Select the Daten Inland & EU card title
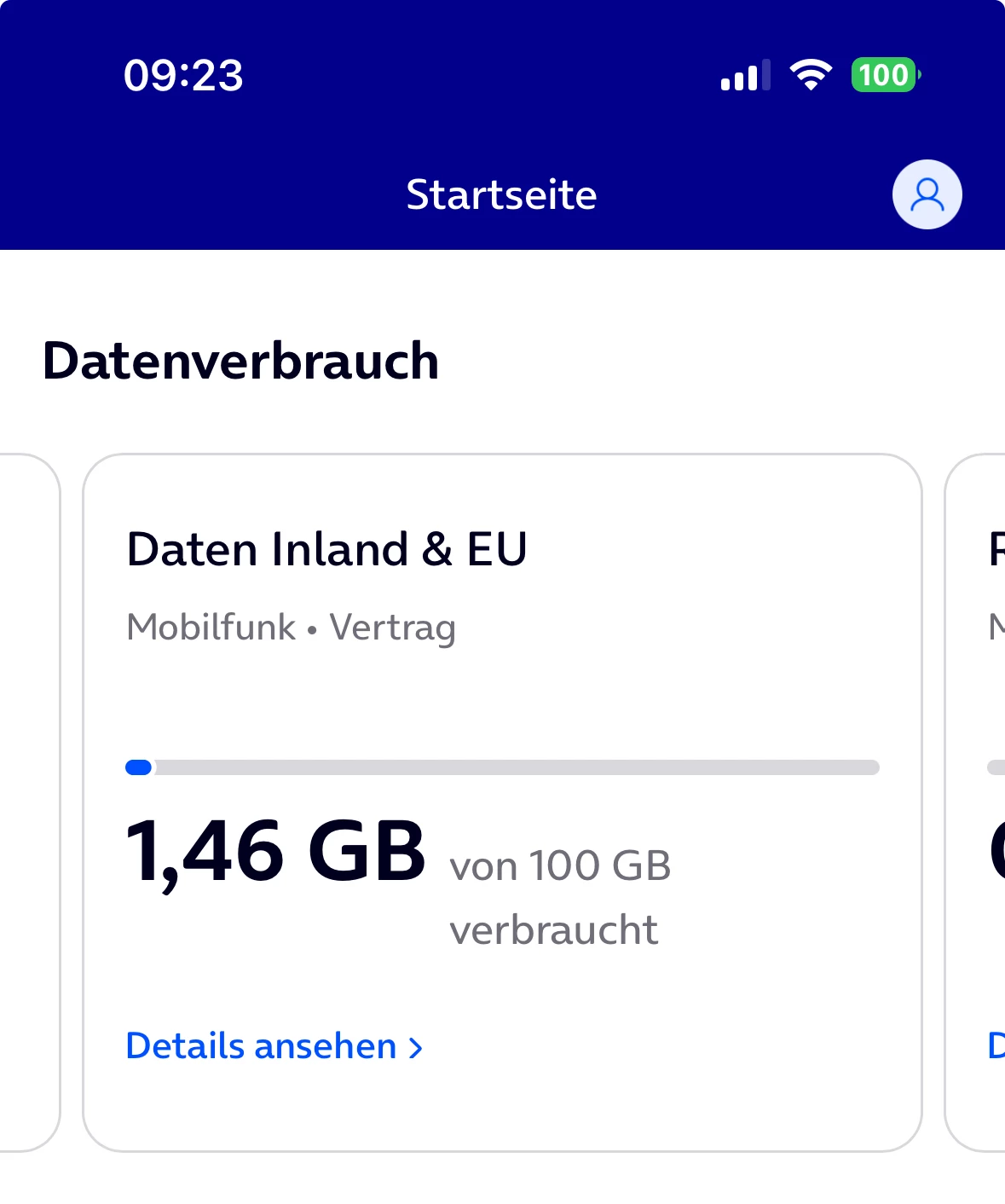1005x1204 pixels. tap(326, 549)
